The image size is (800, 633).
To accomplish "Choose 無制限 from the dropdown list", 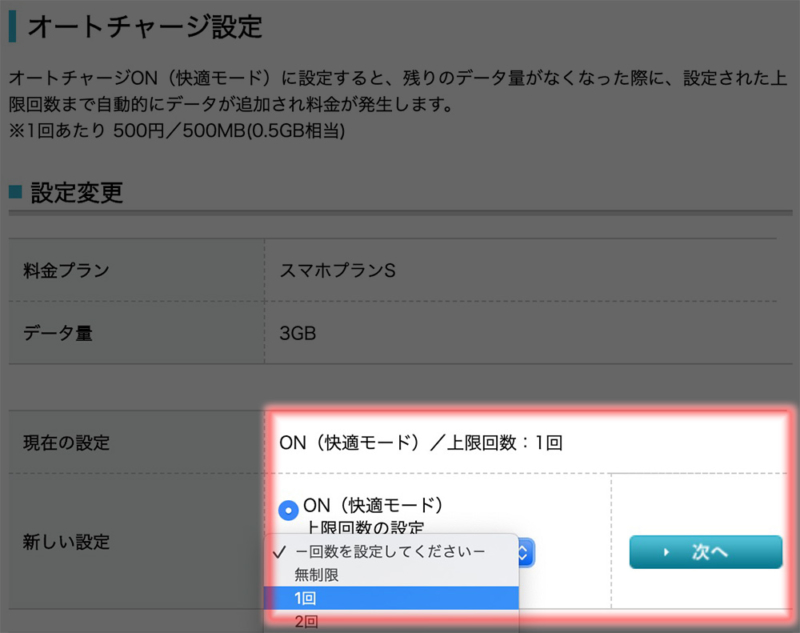I will pos(391,575).
